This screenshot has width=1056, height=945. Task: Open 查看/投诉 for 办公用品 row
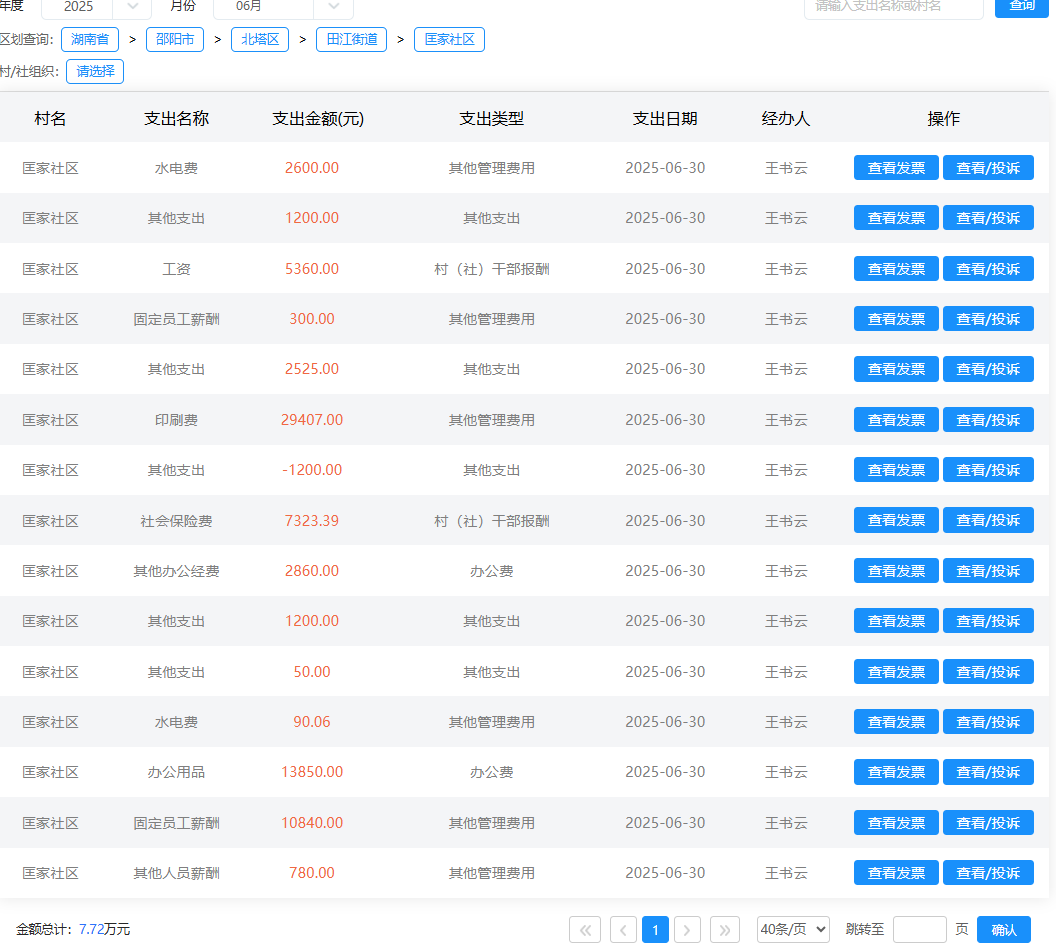(988, 772)
